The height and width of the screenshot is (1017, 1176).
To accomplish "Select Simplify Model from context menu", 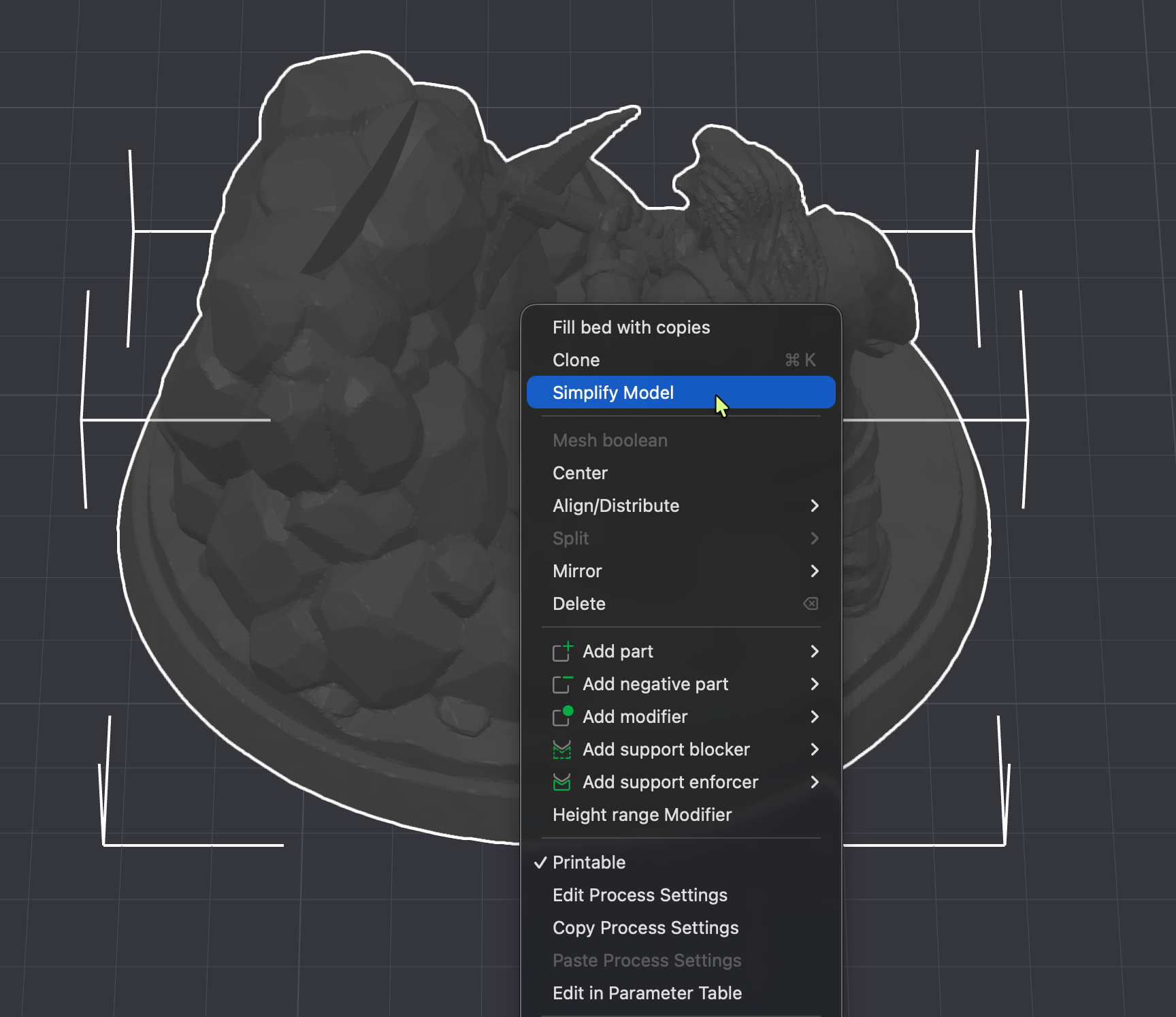I will (x=613, y=393).
